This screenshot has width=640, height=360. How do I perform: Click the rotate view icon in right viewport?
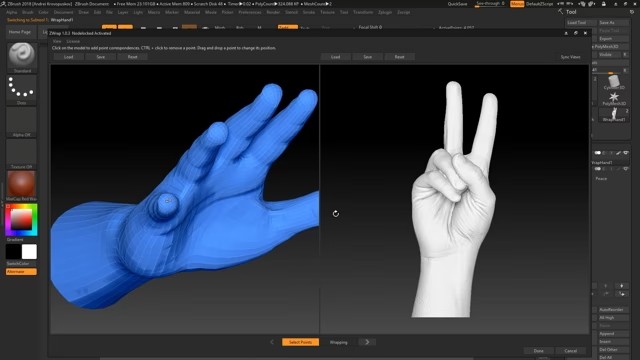(x=336, y=213)
